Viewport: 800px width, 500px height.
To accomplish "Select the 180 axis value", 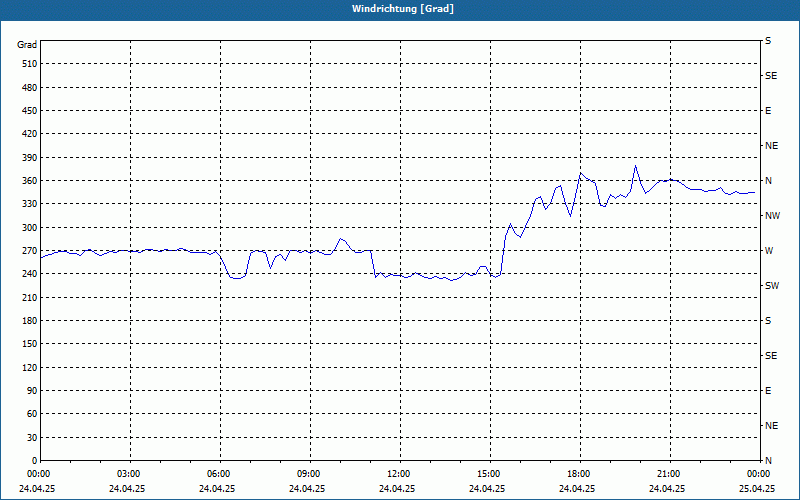I will tap(30, 321).
